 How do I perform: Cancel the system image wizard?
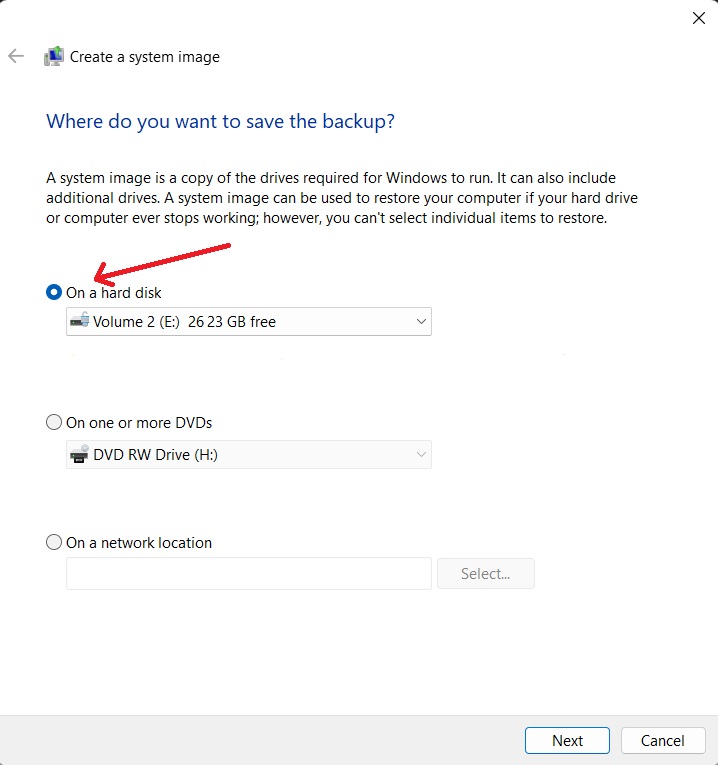click(x=663, y=740)
